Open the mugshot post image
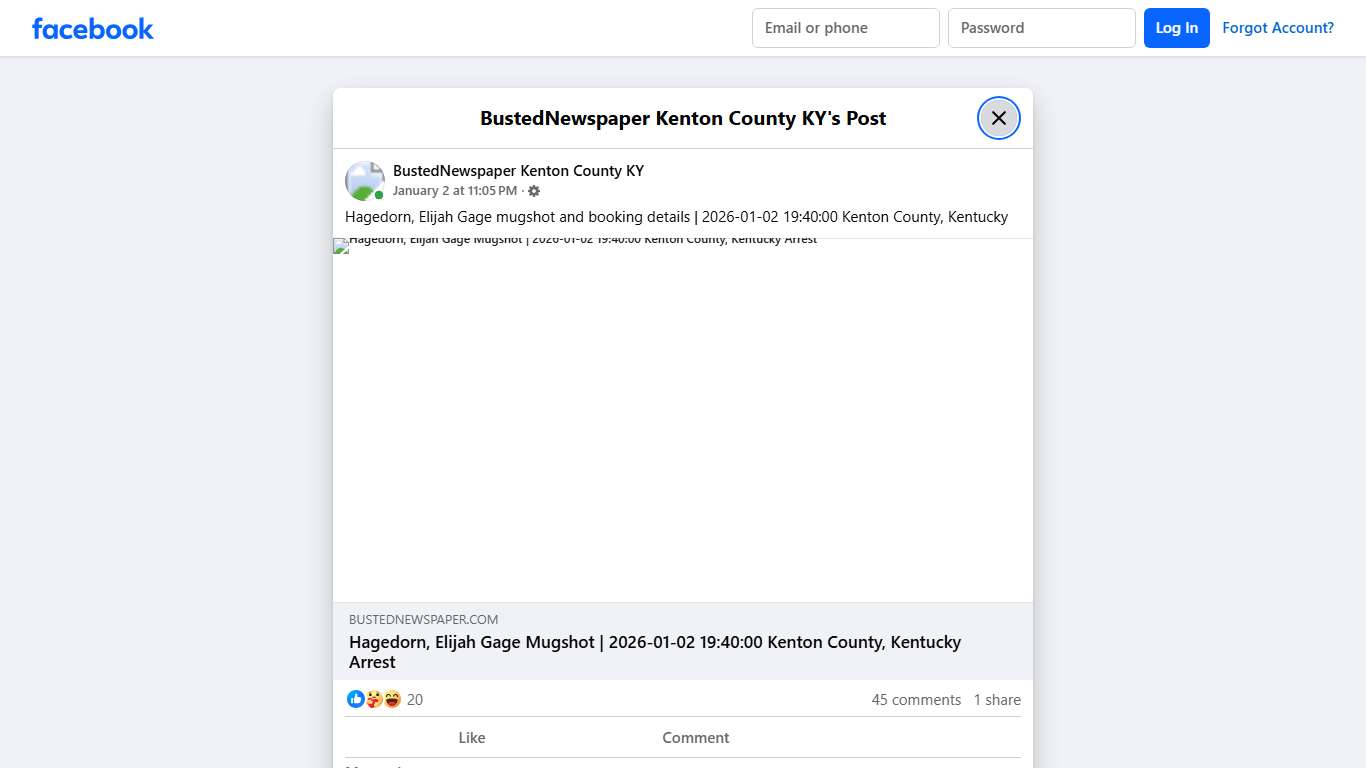This screenshot has height=768, width=1366. coord(683,420)
